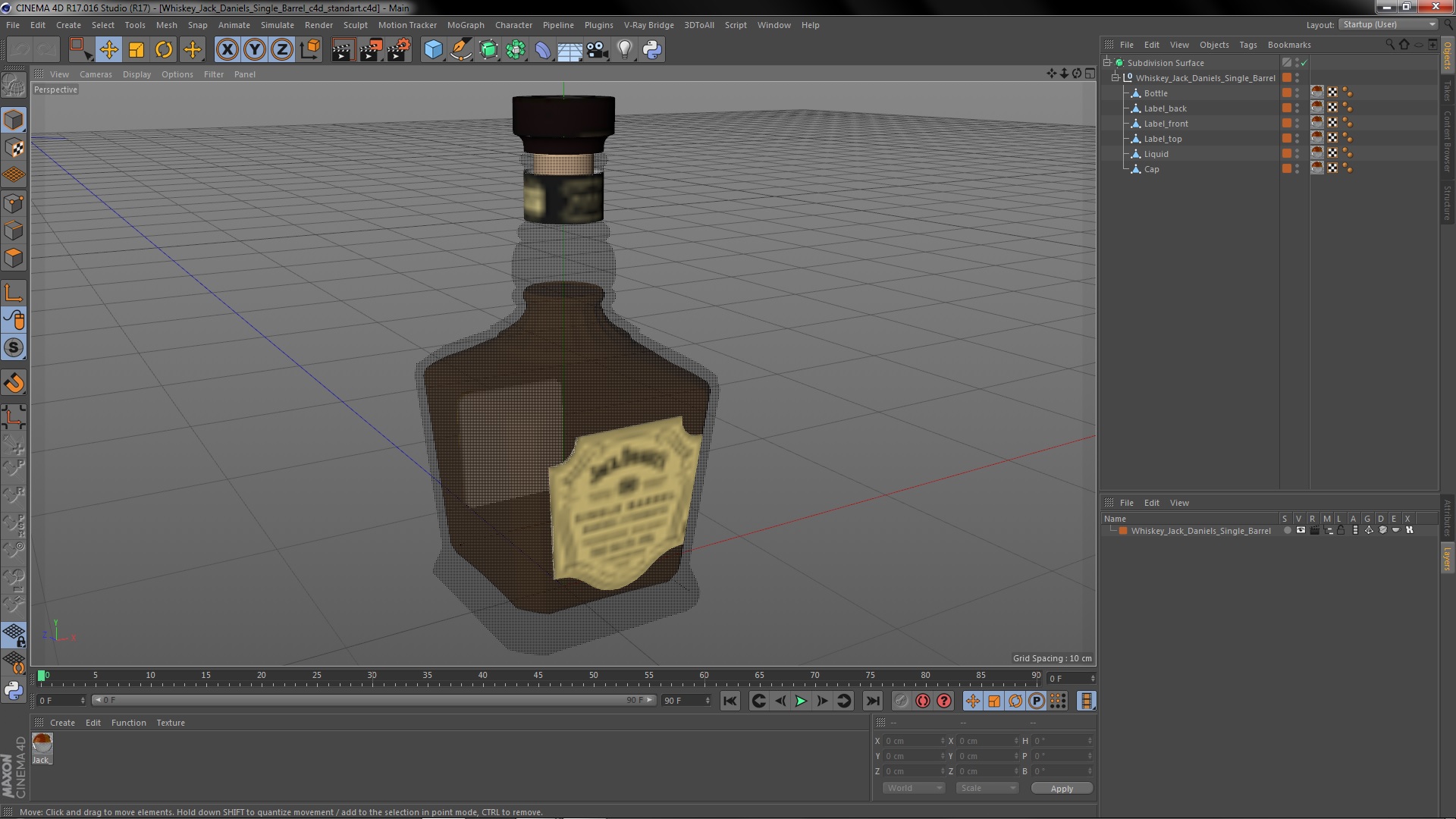Toggle Subdivision Surface enable checkmark
1456x819 pixels.
click(x=1304, y=63)
